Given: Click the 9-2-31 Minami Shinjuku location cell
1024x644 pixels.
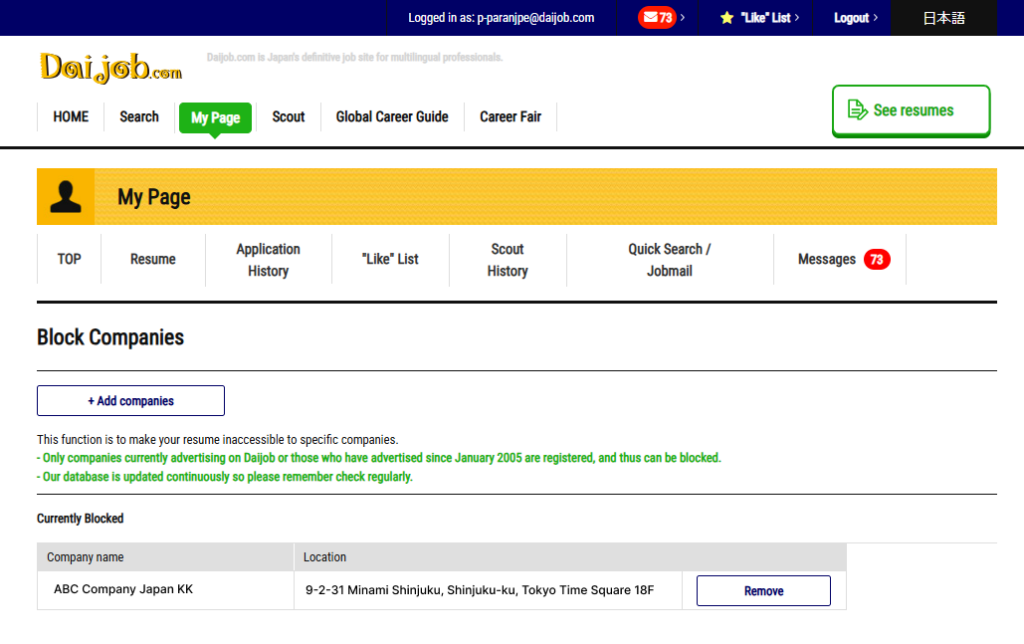Looking at the screenshot, I should [488, 590].
